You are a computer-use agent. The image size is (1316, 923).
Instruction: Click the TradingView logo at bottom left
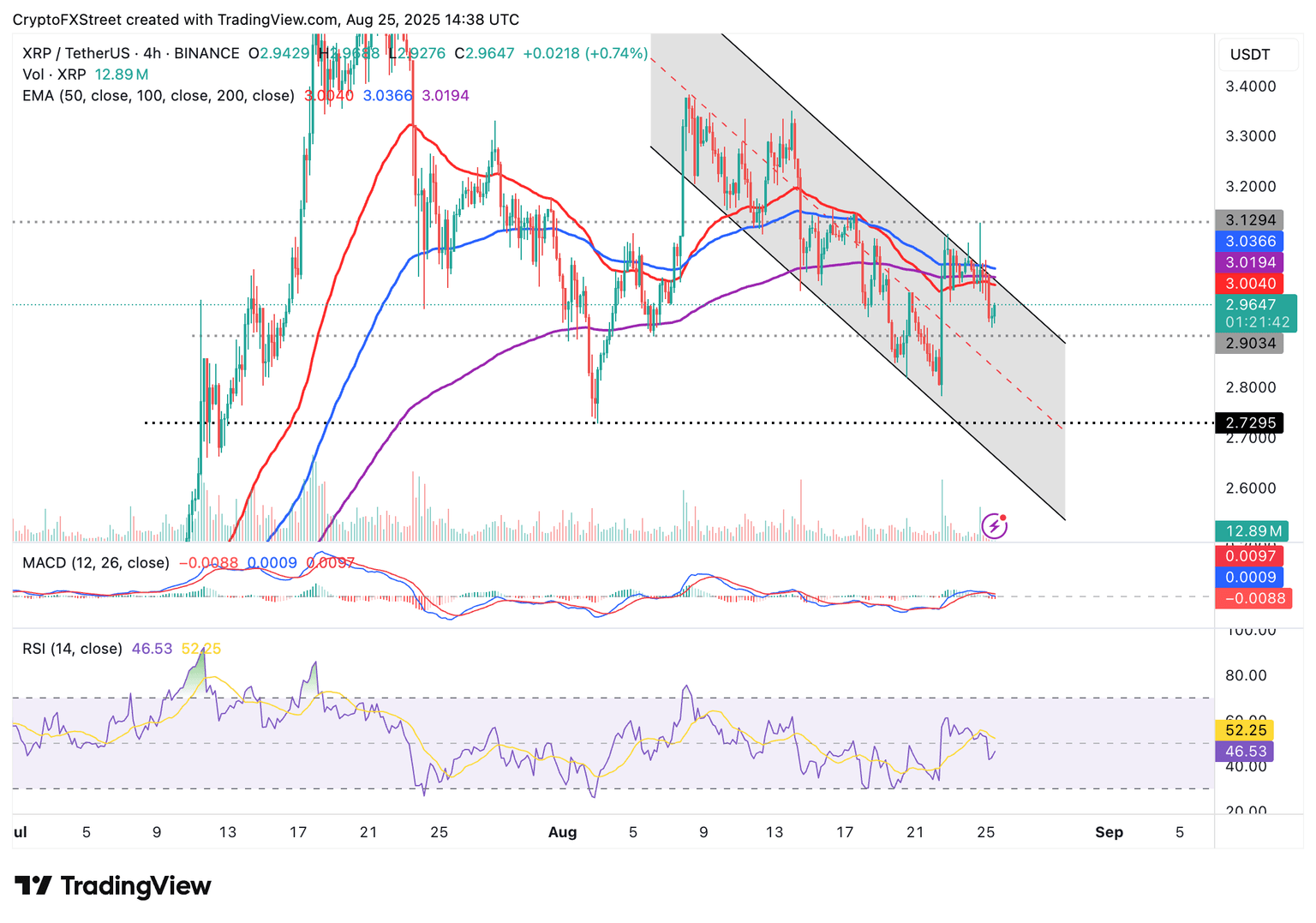(113, 885)
